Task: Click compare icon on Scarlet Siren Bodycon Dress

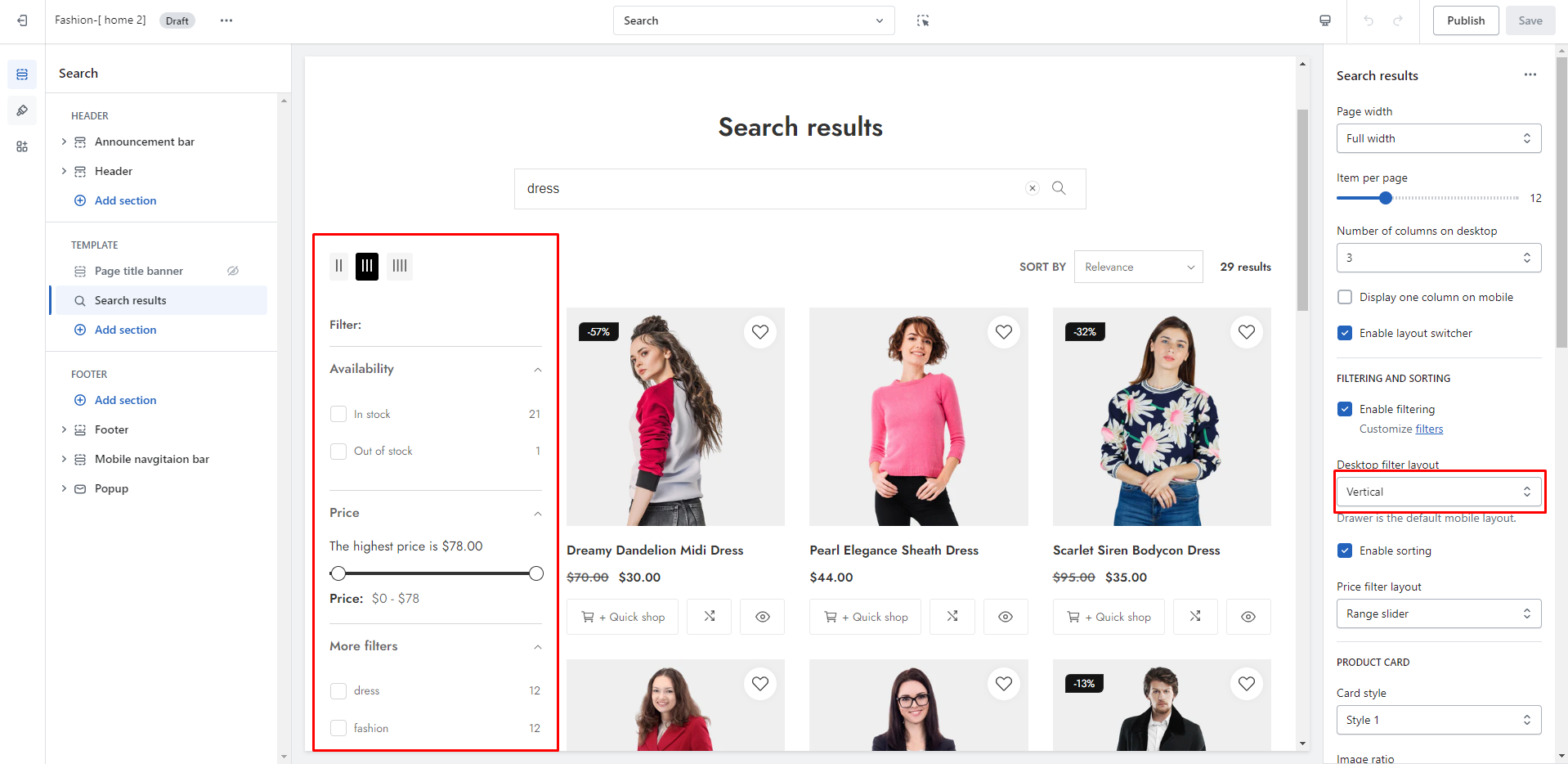Action: (1194, 617)
